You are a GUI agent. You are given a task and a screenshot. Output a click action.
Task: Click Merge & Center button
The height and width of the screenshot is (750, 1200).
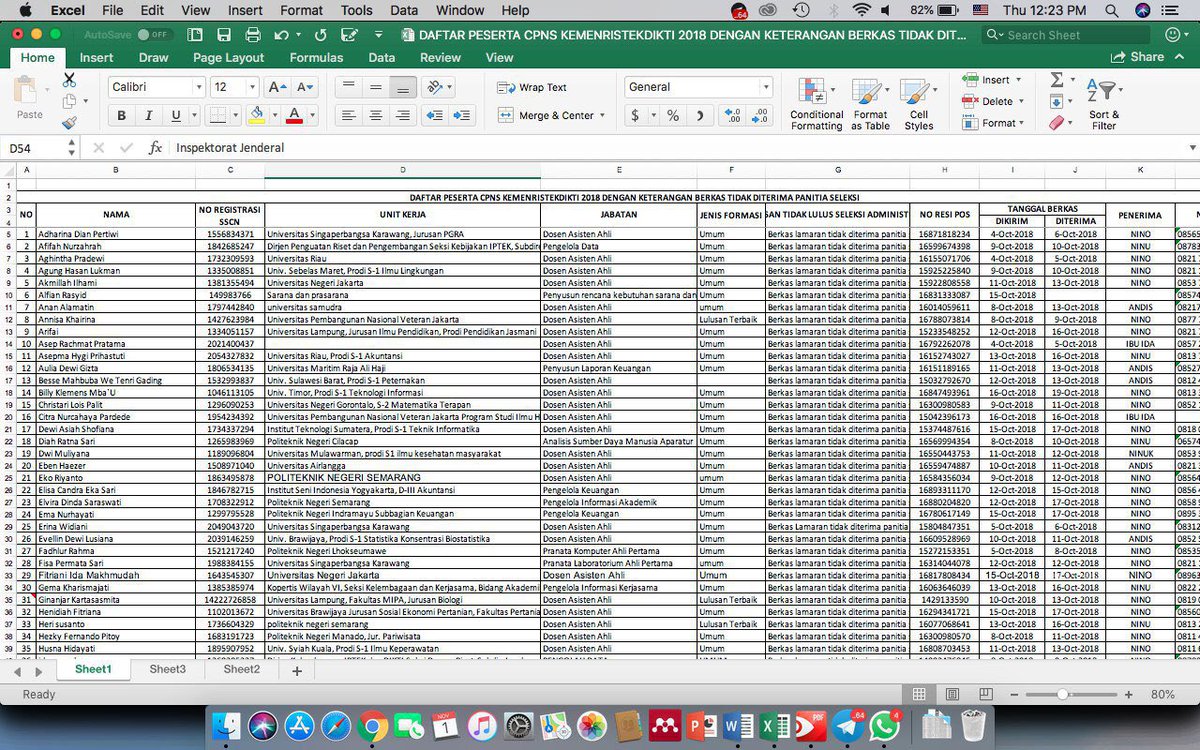coord(549,115)
